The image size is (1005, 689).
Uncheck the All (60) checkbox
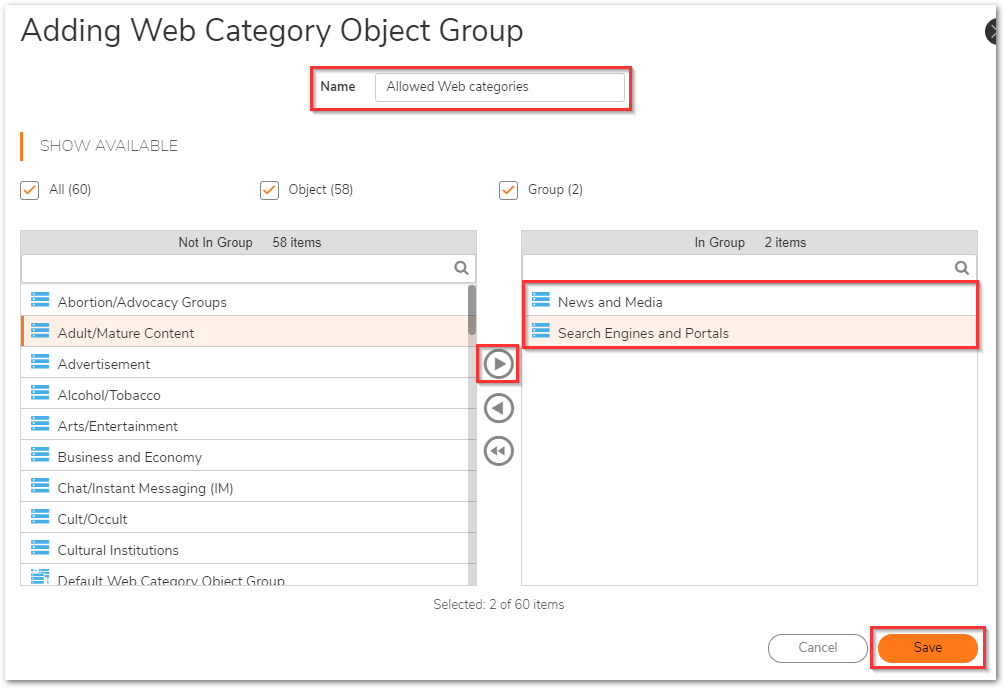click(30, 190)
